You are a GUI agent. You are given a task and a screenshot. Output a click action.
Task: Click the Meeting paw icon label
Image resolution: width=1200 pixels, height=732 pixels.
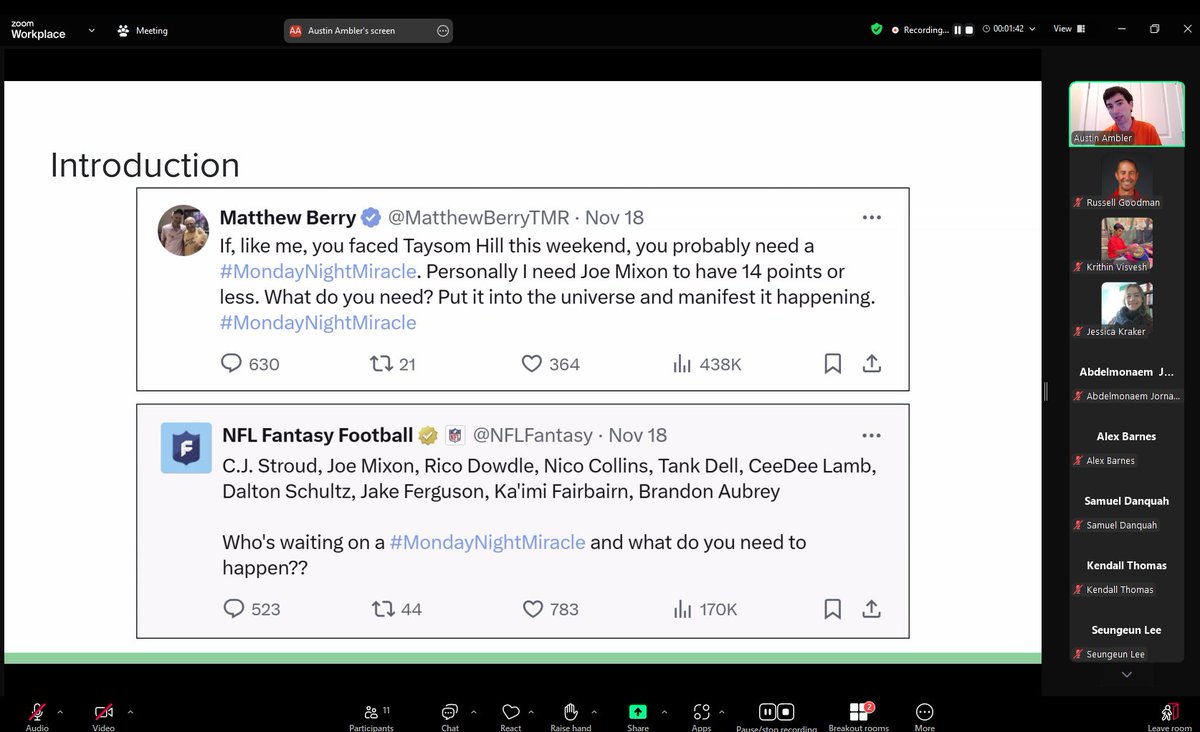(x=143, y=30)
